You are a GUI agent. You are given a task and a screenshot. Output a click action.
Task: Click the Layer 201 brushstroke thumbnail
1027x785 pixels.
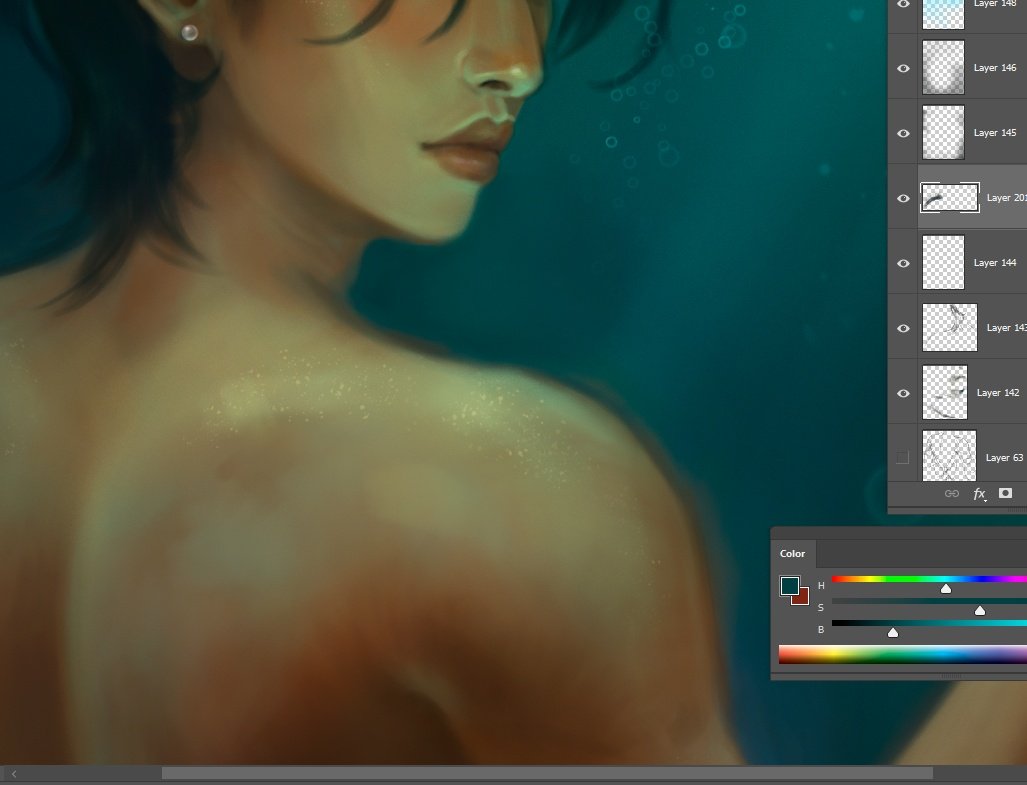(950, 198)
